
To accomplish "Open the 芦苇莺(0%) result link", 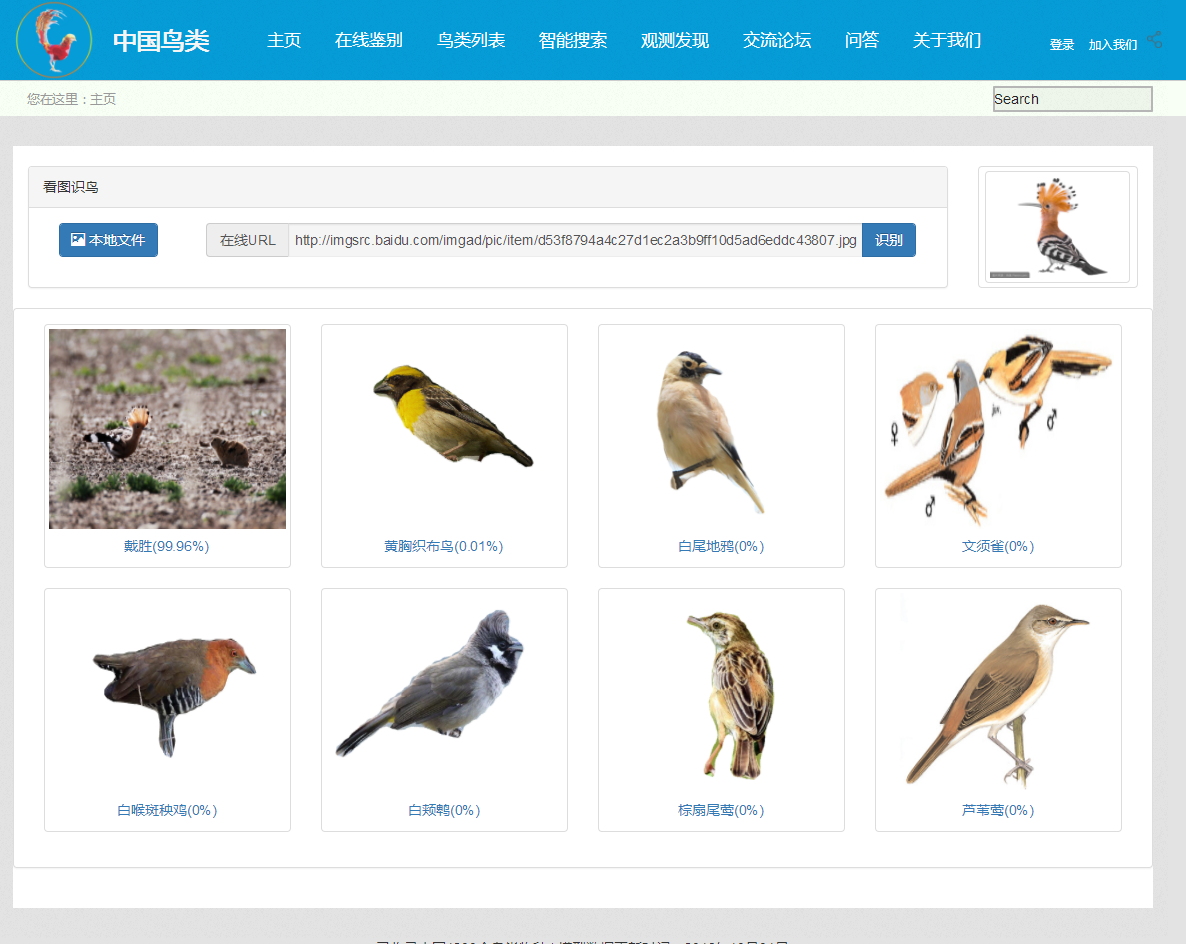I will [997, 811].
